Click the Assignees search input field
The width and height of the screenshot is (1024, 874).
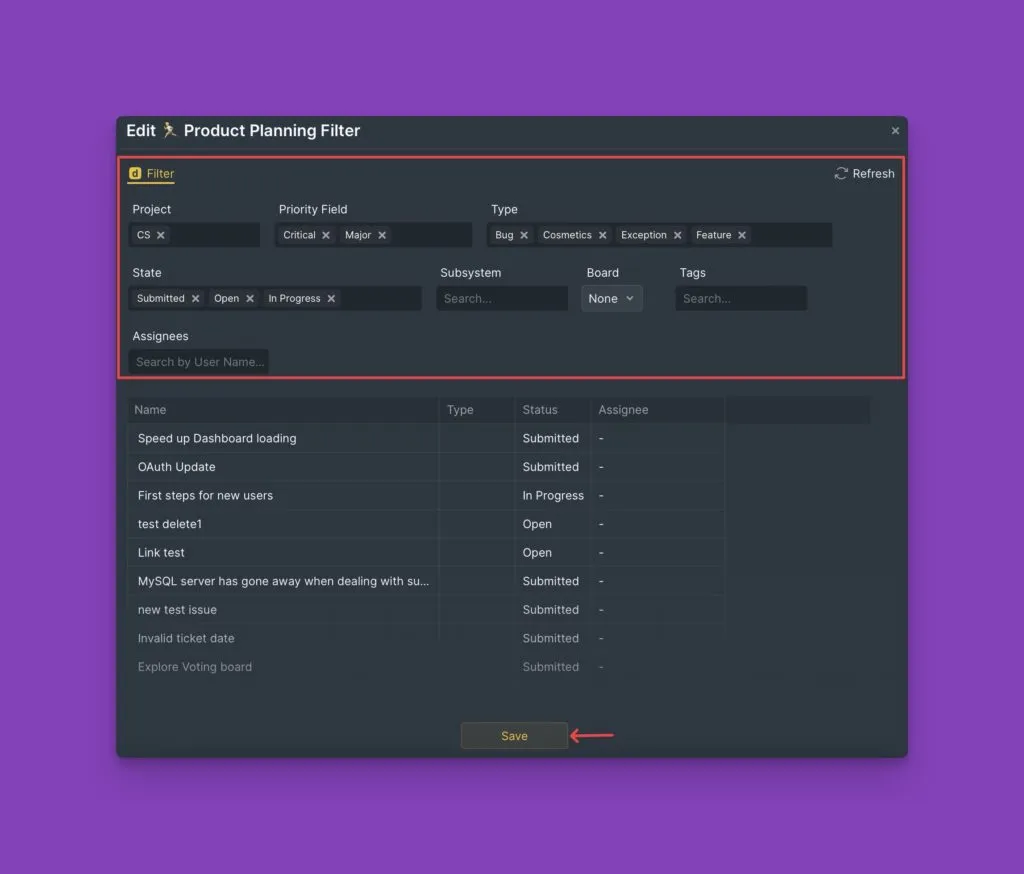(198, 361)
